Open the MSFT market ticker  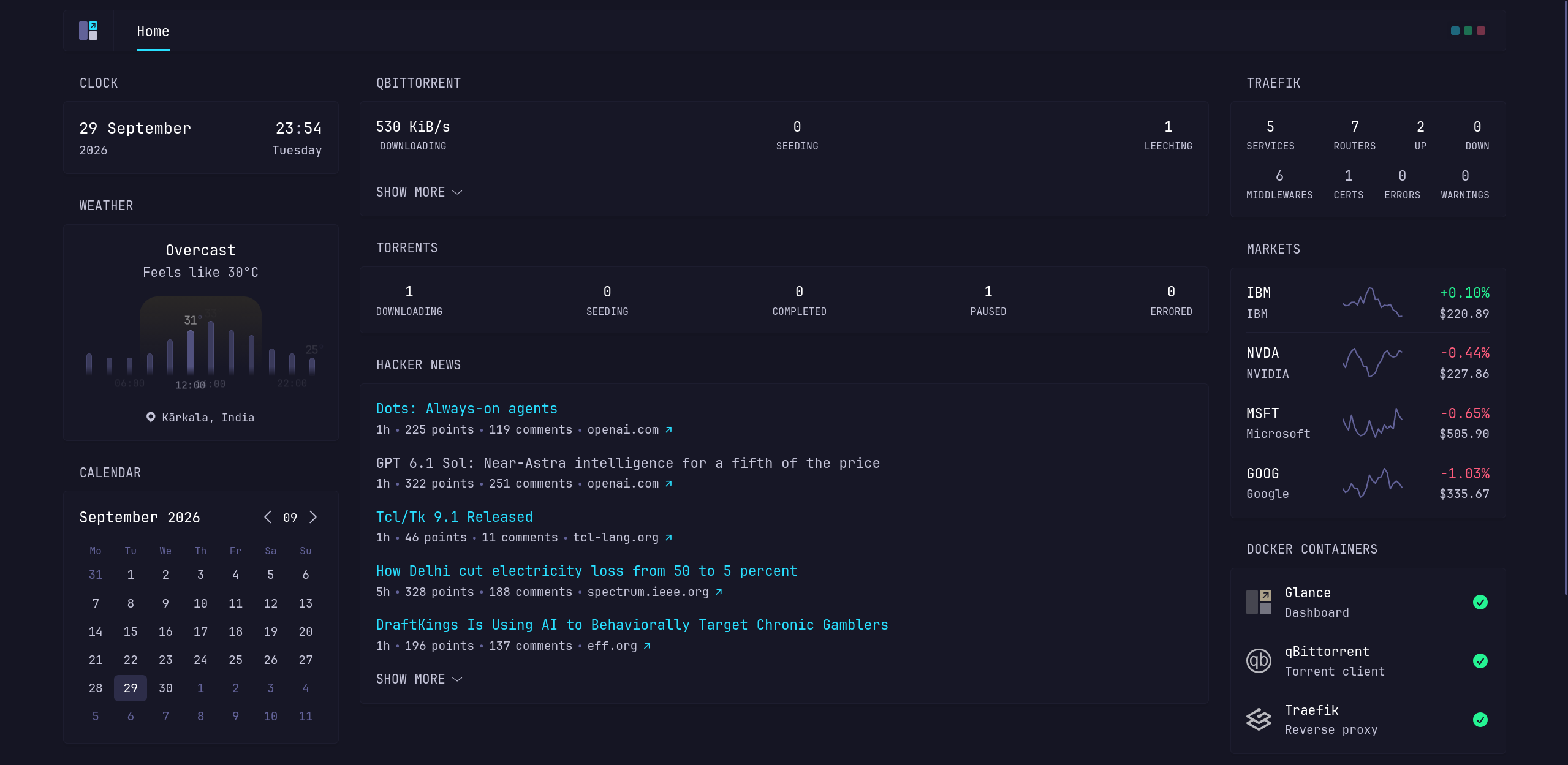coord(1262,413)
